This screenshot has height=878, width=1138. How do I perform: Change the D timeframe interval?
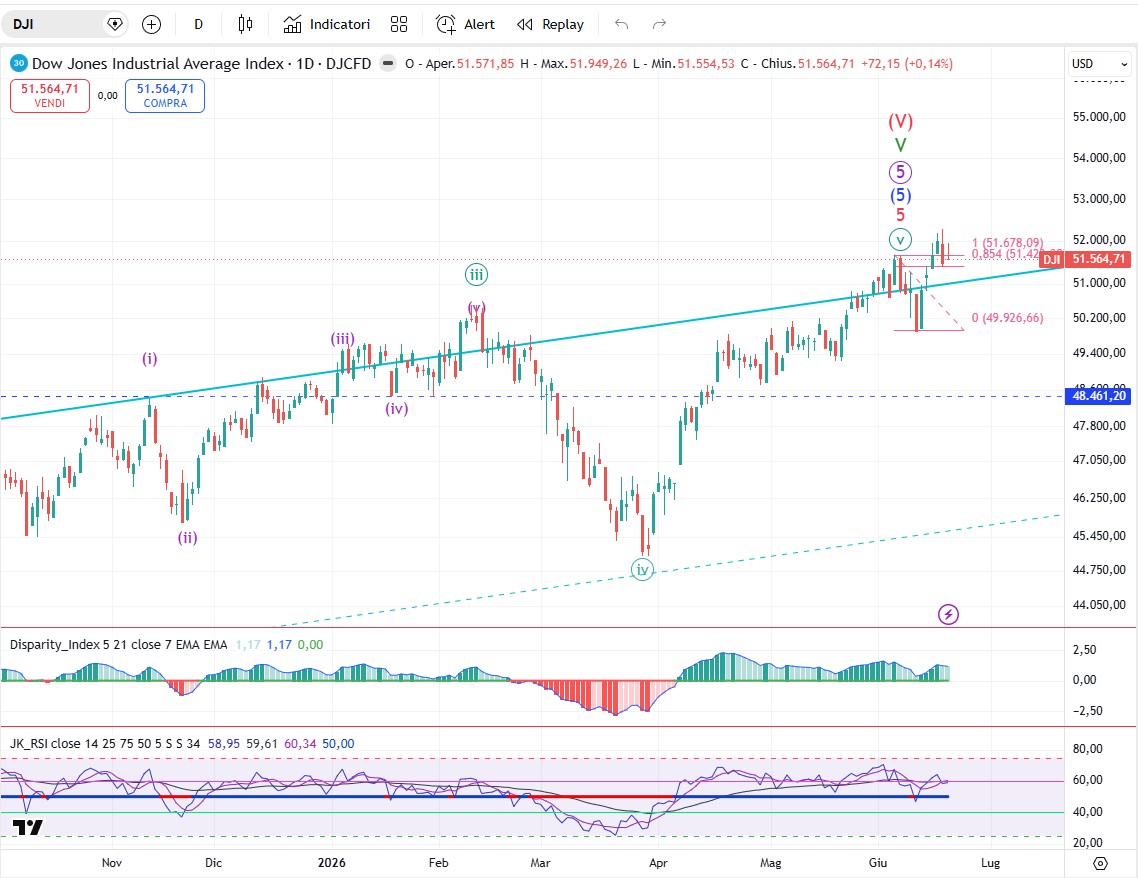click(198, 25)
